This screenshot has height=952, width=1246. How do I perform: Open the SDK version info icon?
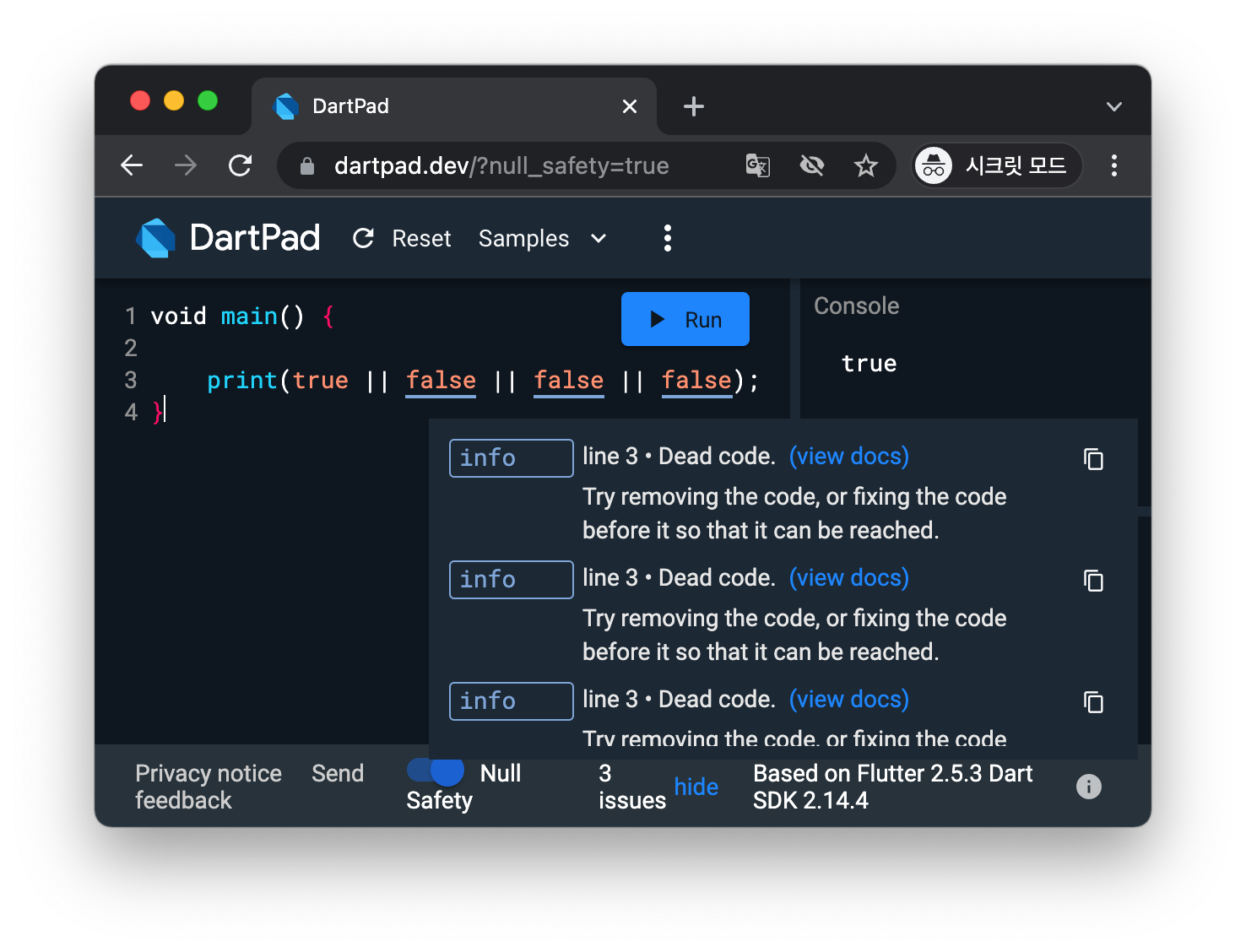point(1089,787)
